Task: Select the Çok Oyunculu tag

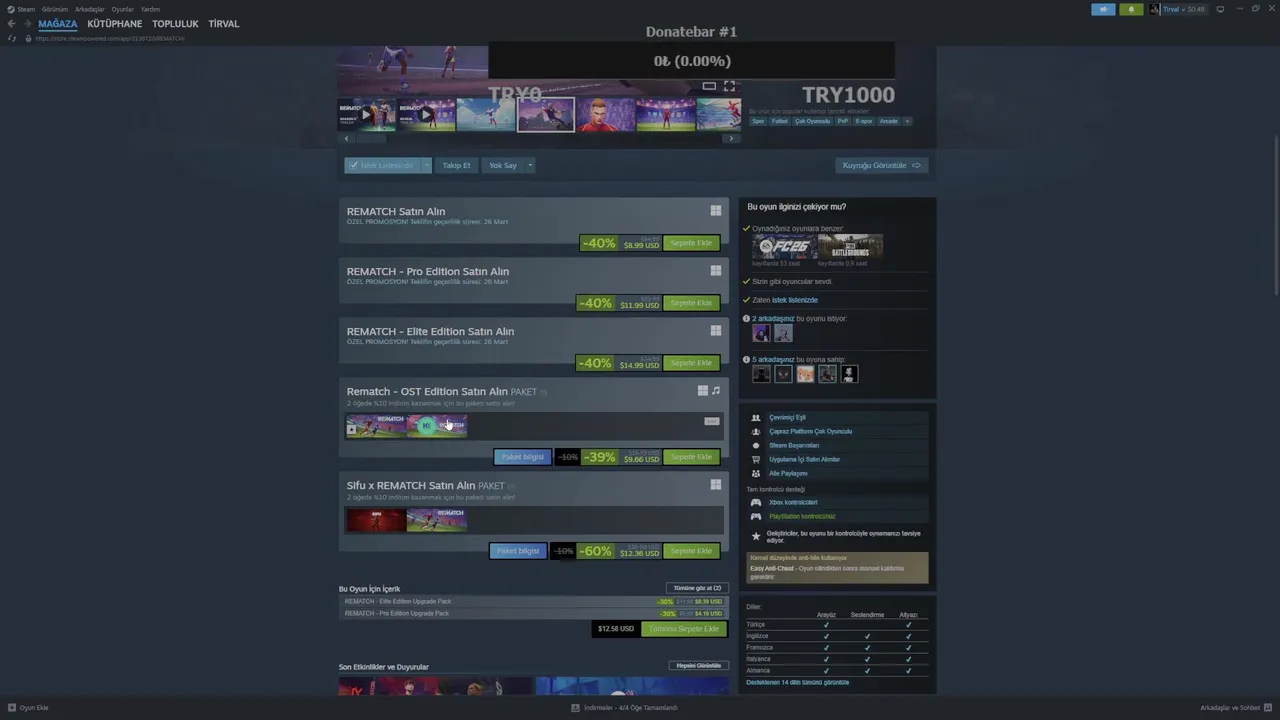Action: pos(812,121)
